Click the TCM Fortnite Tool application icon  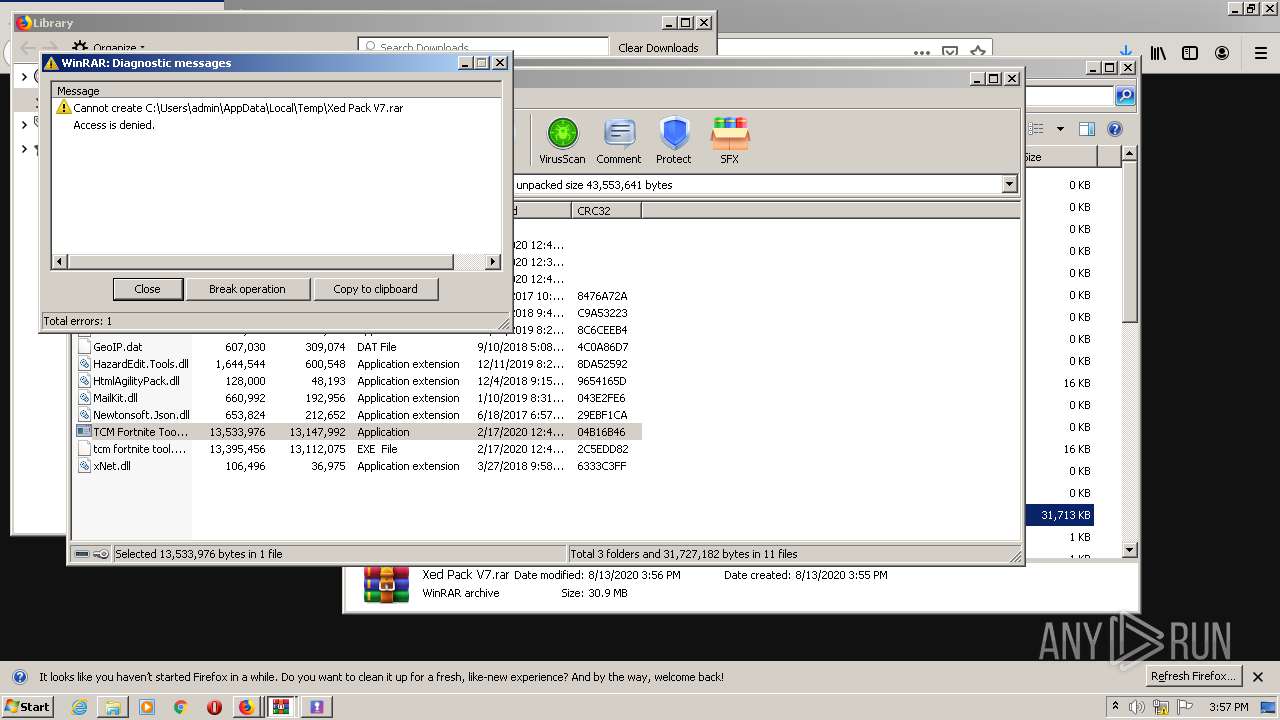tap(85, 432)
